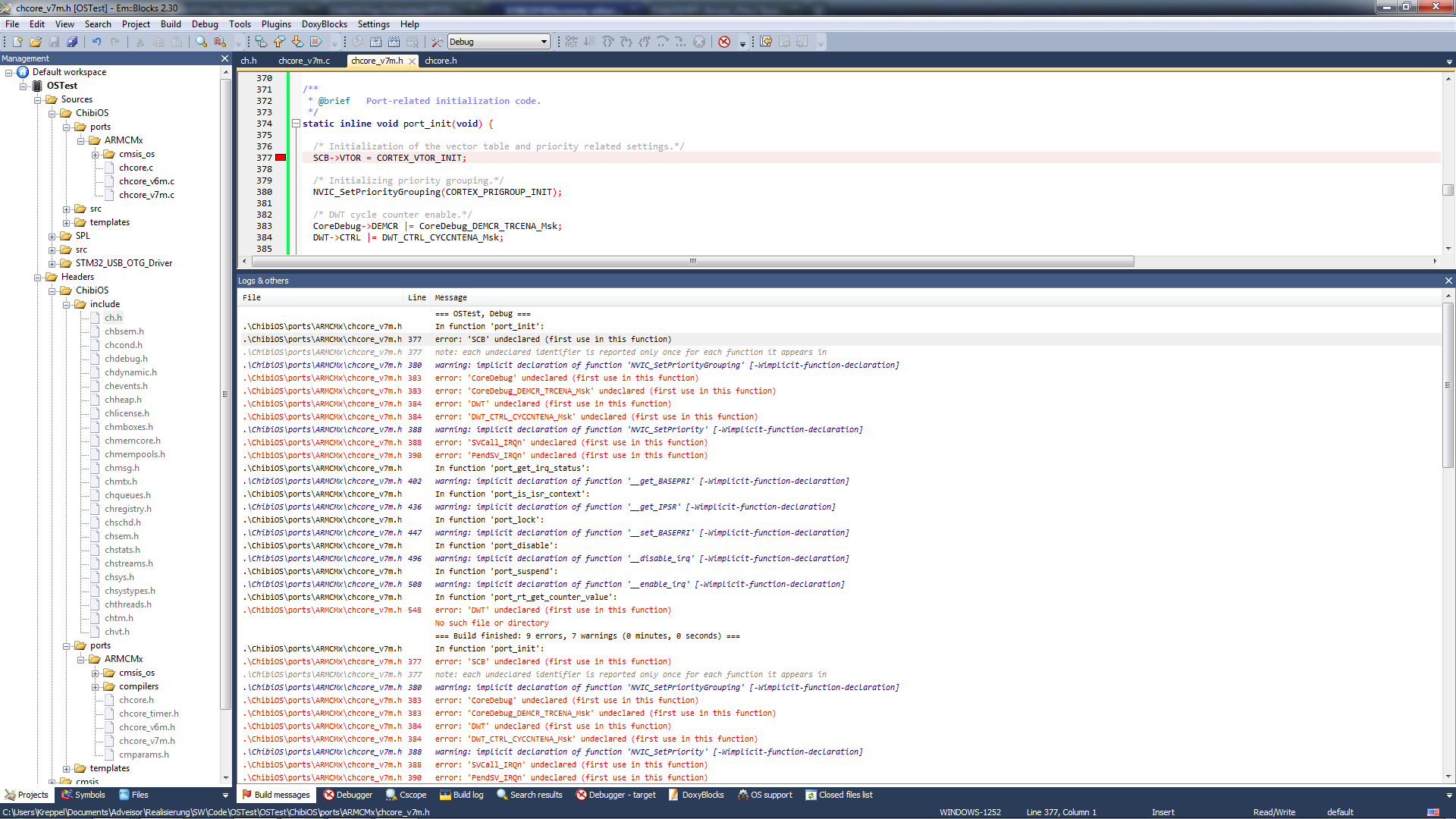This screenshot has width=1456, height=819.
Task: Open the Plugins menu
Action: 276,24
